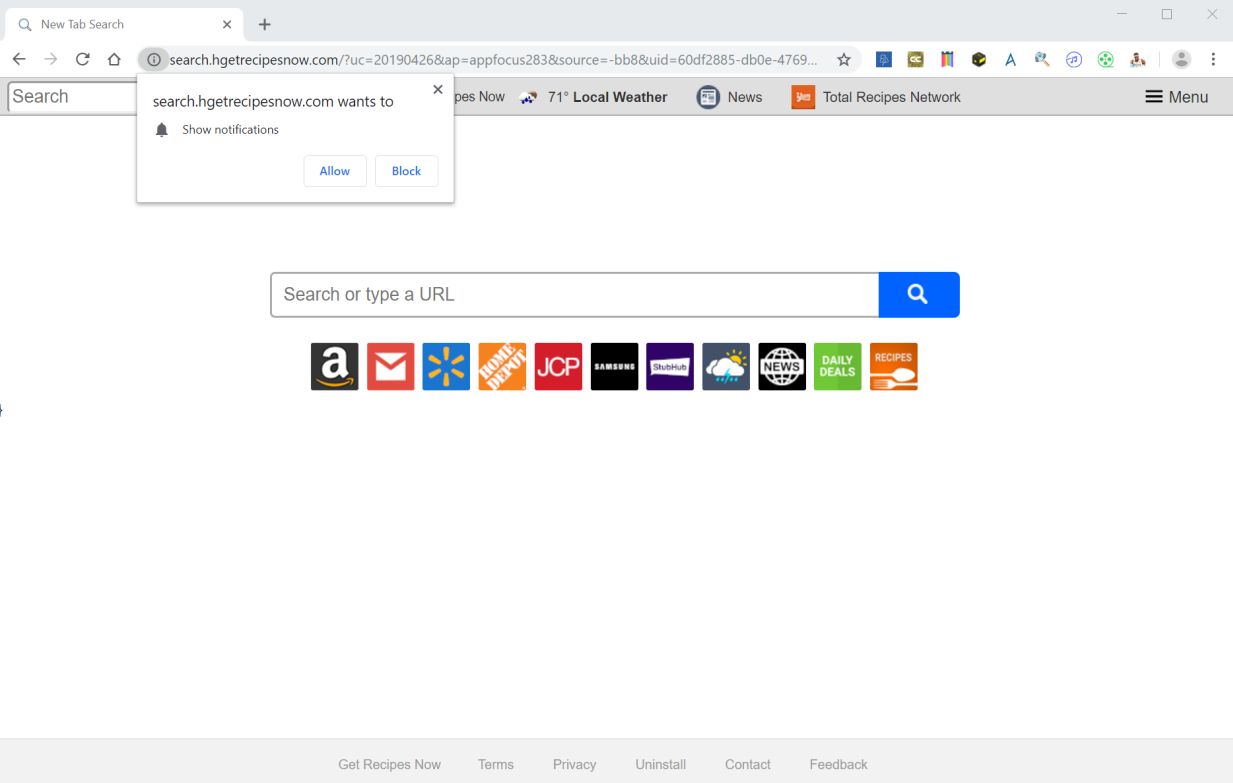Screen dimensions: 1233x783
Task: Click the black cube extension icon
Action: (979, 59)
